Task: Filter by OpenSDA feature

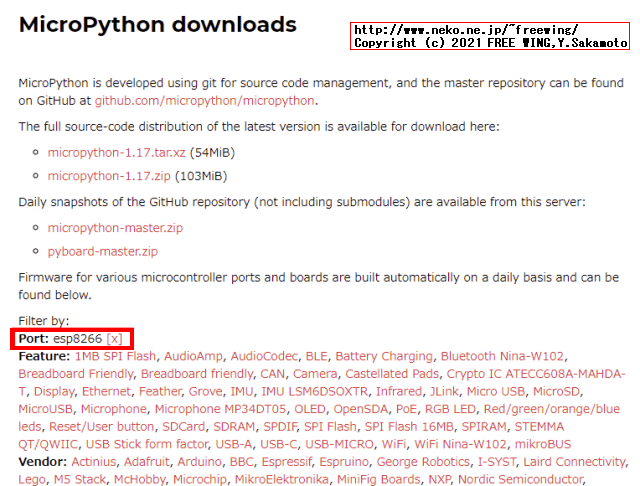Action: pyautogui.click(x=360, y=409)
